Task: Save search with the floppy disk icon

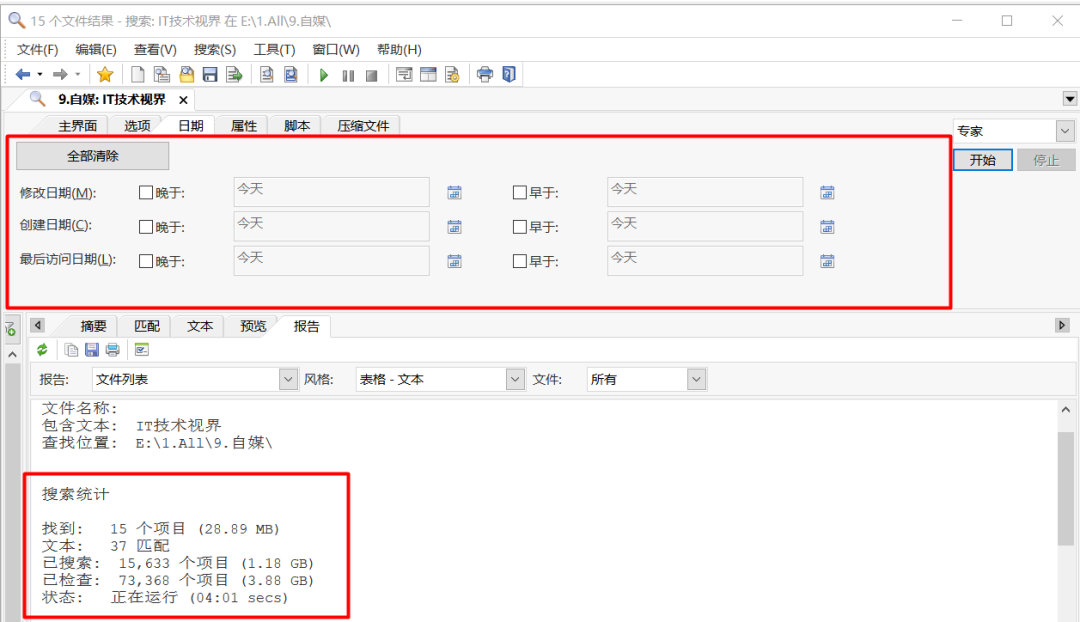Action: (x=210, y=74)
